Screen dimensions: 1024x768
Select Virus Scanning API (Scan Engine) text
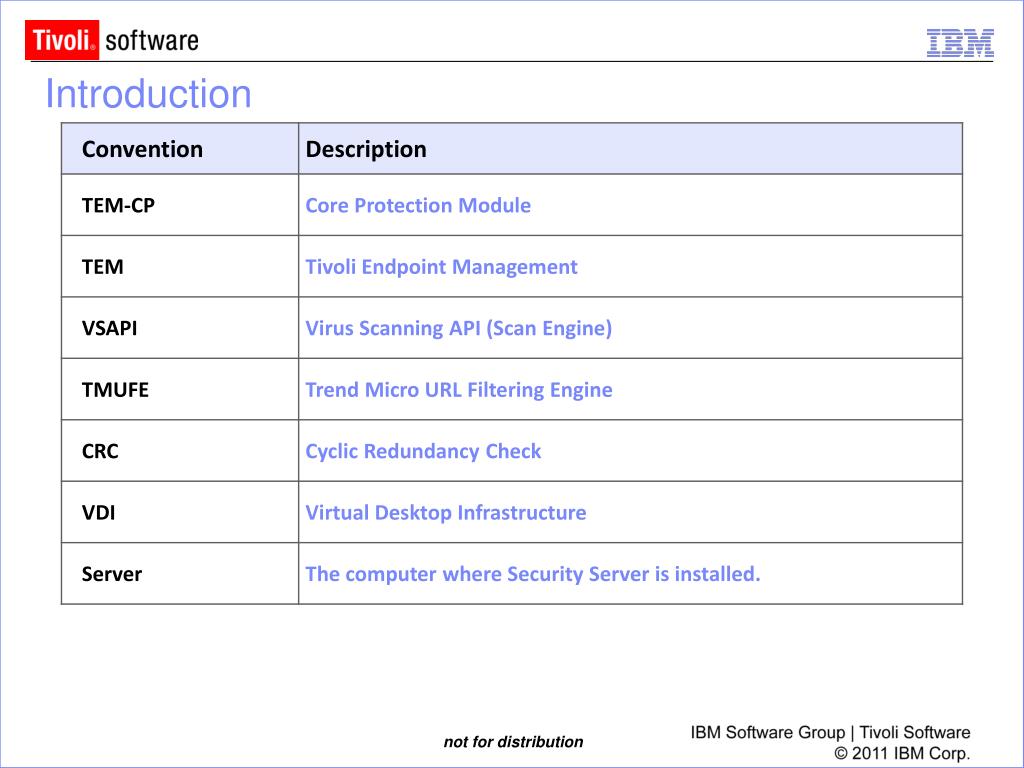coord(458,328)
